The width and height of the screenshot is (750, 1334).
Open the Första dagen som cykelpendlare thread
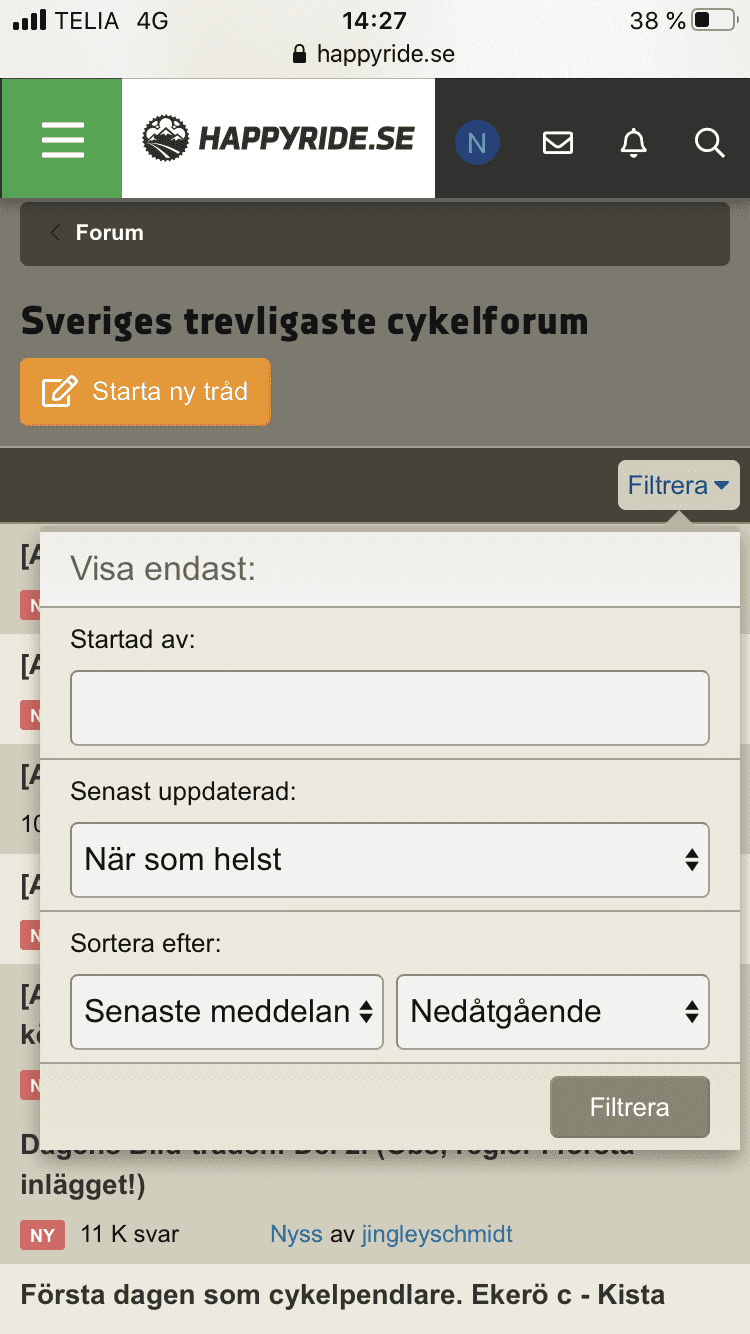pyautogui.click(x=342, y=1295)
